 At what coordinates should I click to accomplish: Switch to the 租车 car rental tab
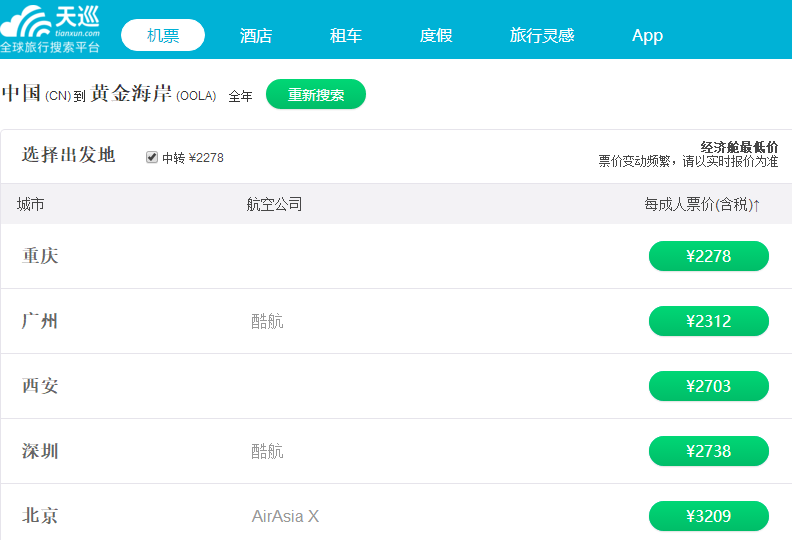pos(346,35)
